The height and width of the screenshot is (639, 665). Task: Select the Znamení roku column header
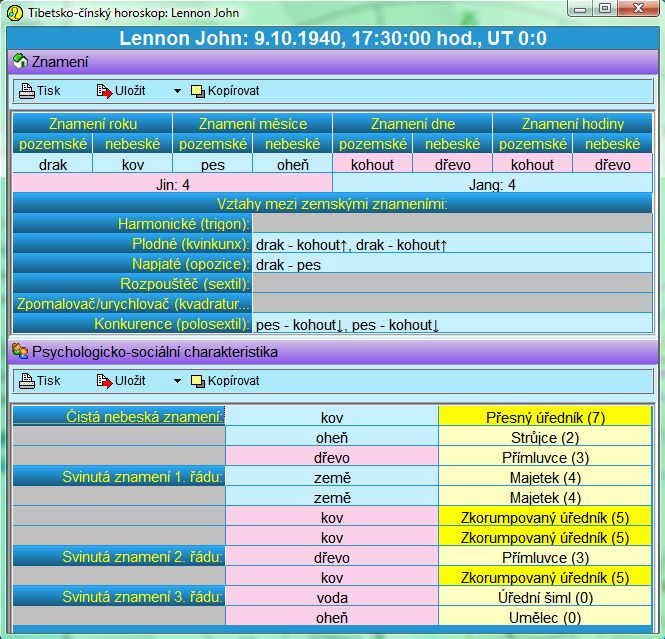pyautogui.click(x=92, y=124)
